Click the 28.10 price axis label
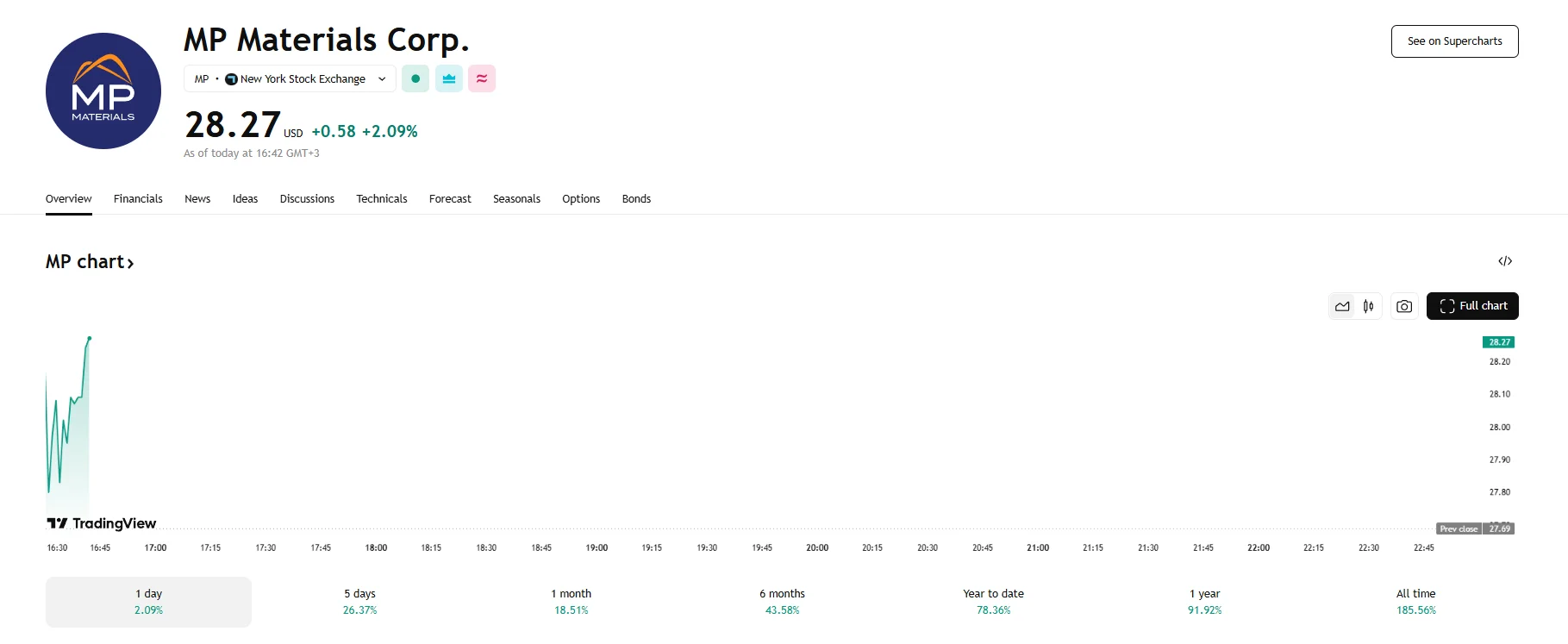 (1500, 394)
